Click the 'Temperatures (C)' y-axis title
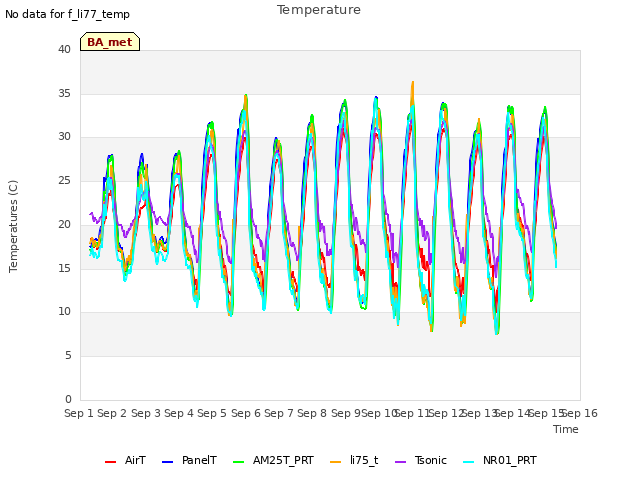The height and width of the screenshot is (480, 640). click(13, 226)
